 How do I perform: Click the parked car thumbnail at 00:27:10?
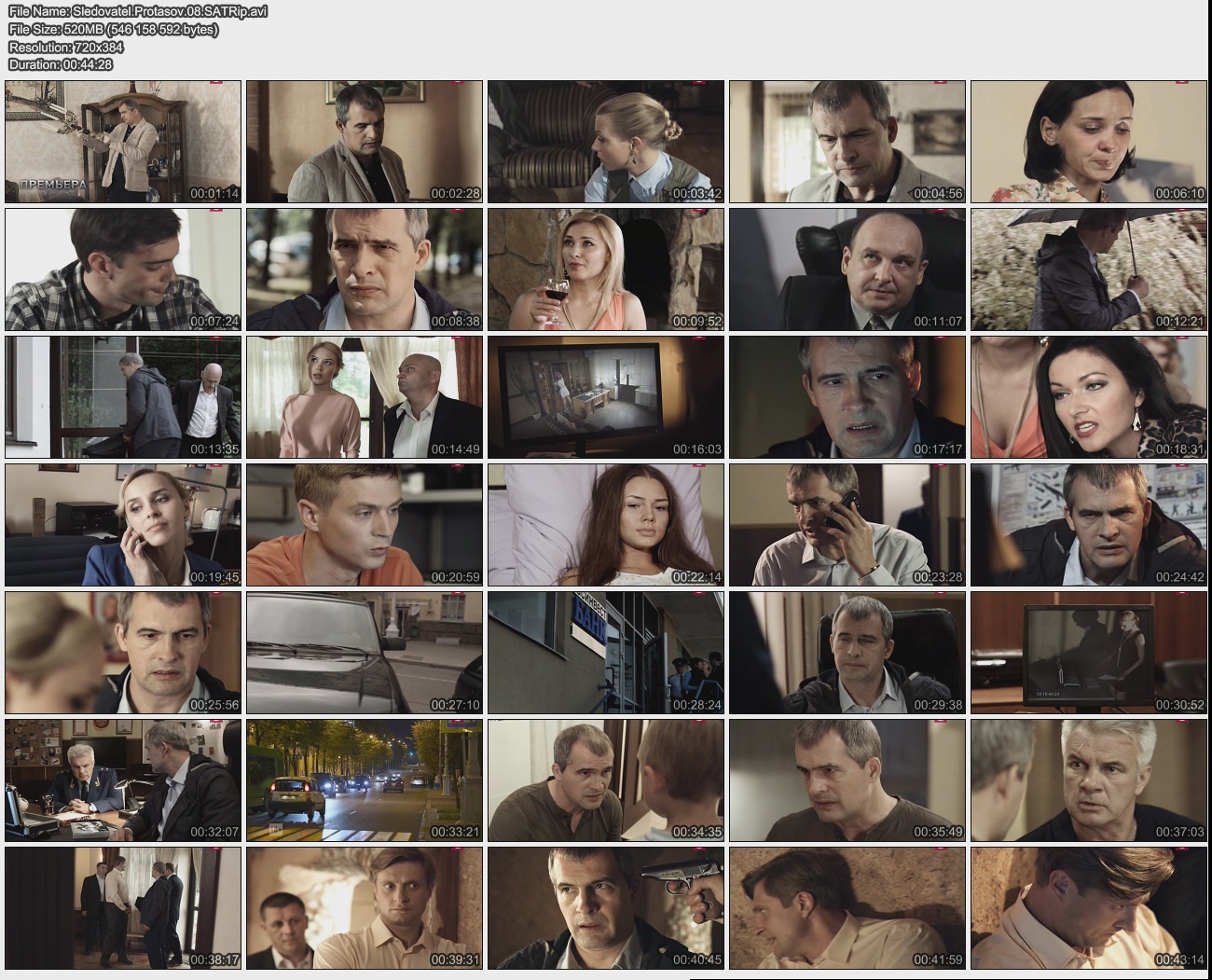pyautogui.click(x=365, y=653)
